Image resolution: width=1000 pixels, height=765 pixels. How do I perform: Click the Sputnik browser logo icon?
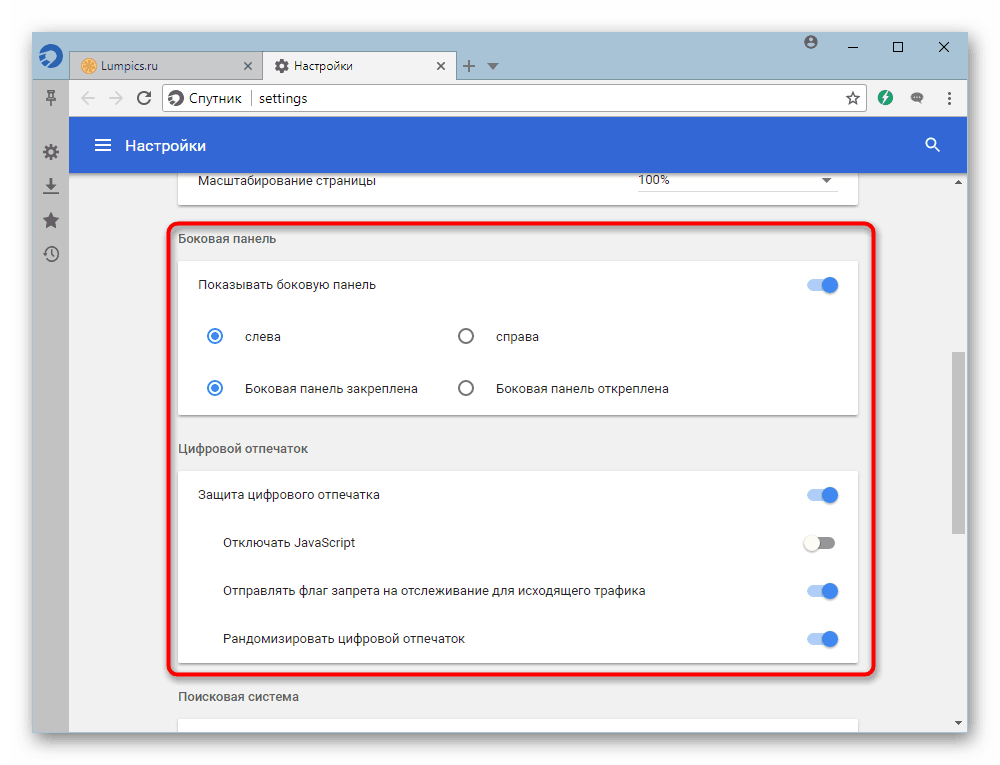[50, 56]
